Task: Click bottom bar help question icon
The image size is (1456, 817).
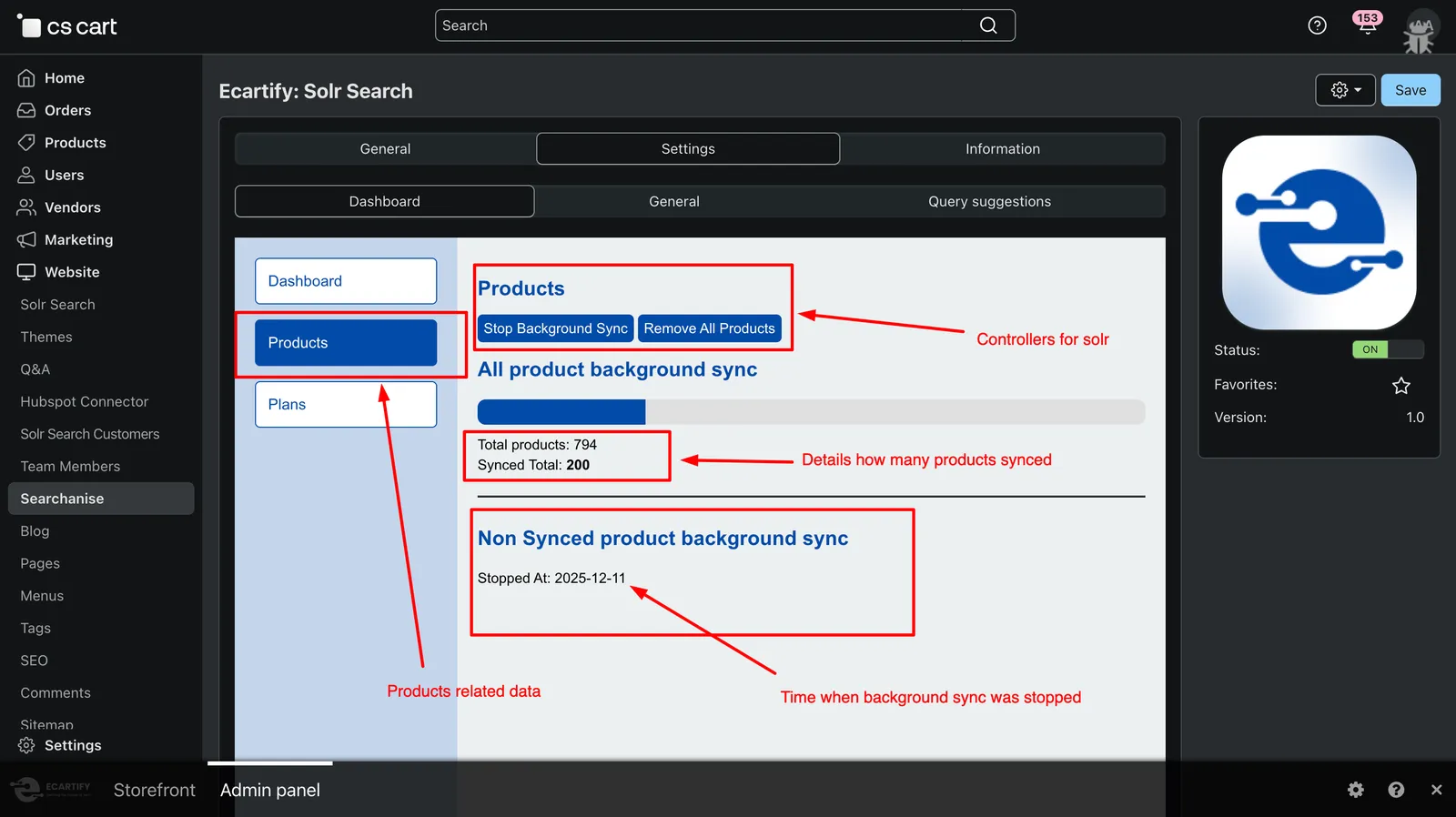Action: (x=1396, y=790)
